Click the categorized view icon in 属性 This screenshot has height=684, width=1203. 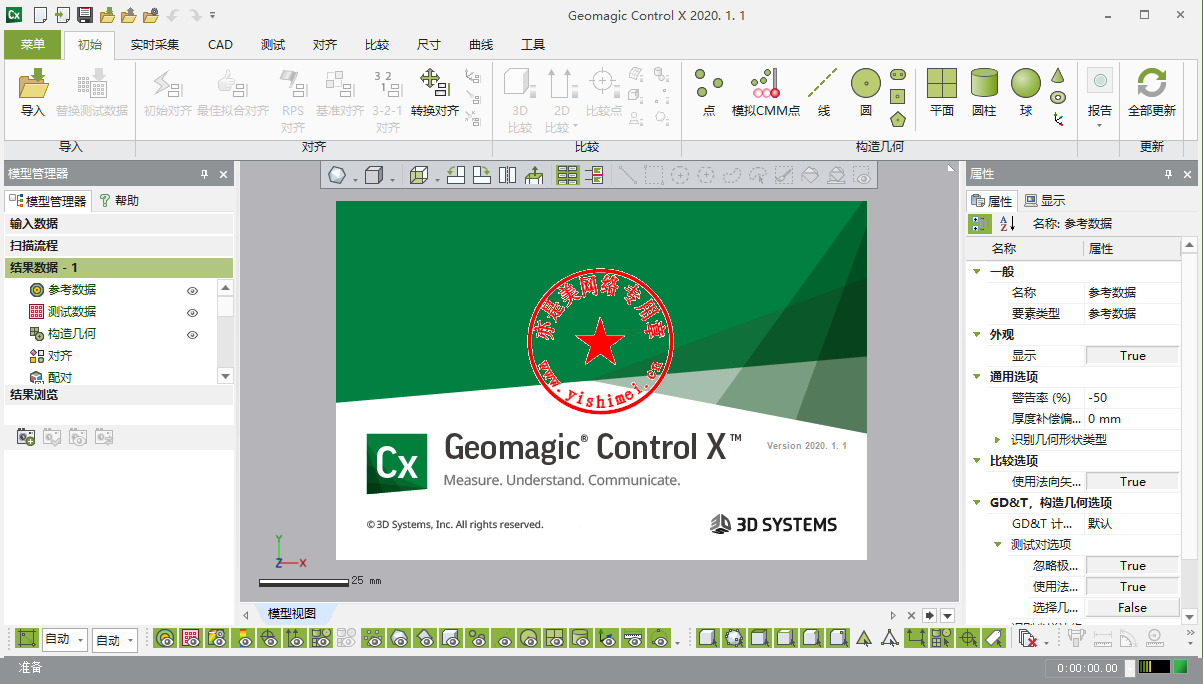(x=980, y=224)
